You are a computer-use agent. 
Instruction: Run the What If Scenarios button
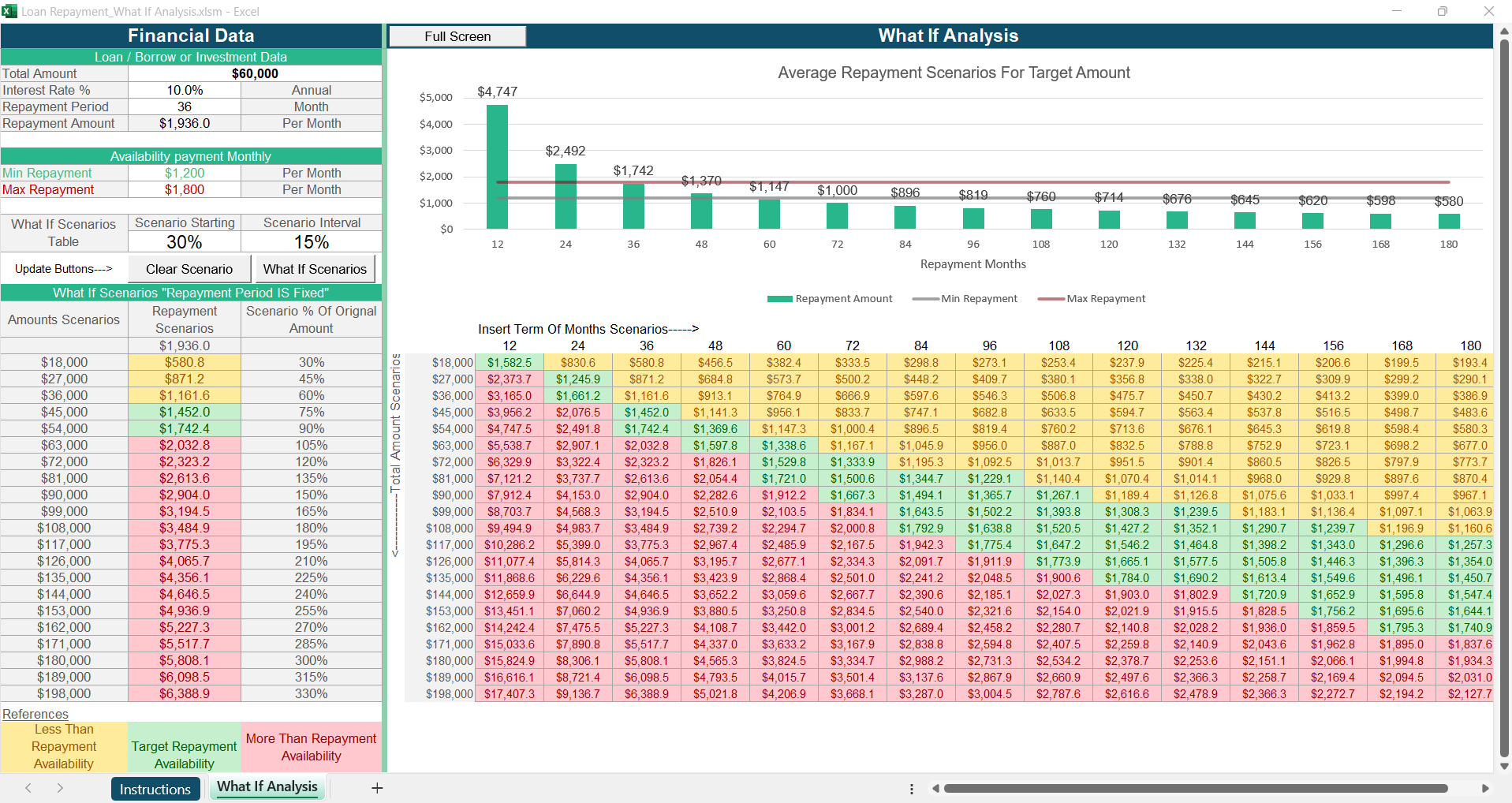[x=315, y=269]
